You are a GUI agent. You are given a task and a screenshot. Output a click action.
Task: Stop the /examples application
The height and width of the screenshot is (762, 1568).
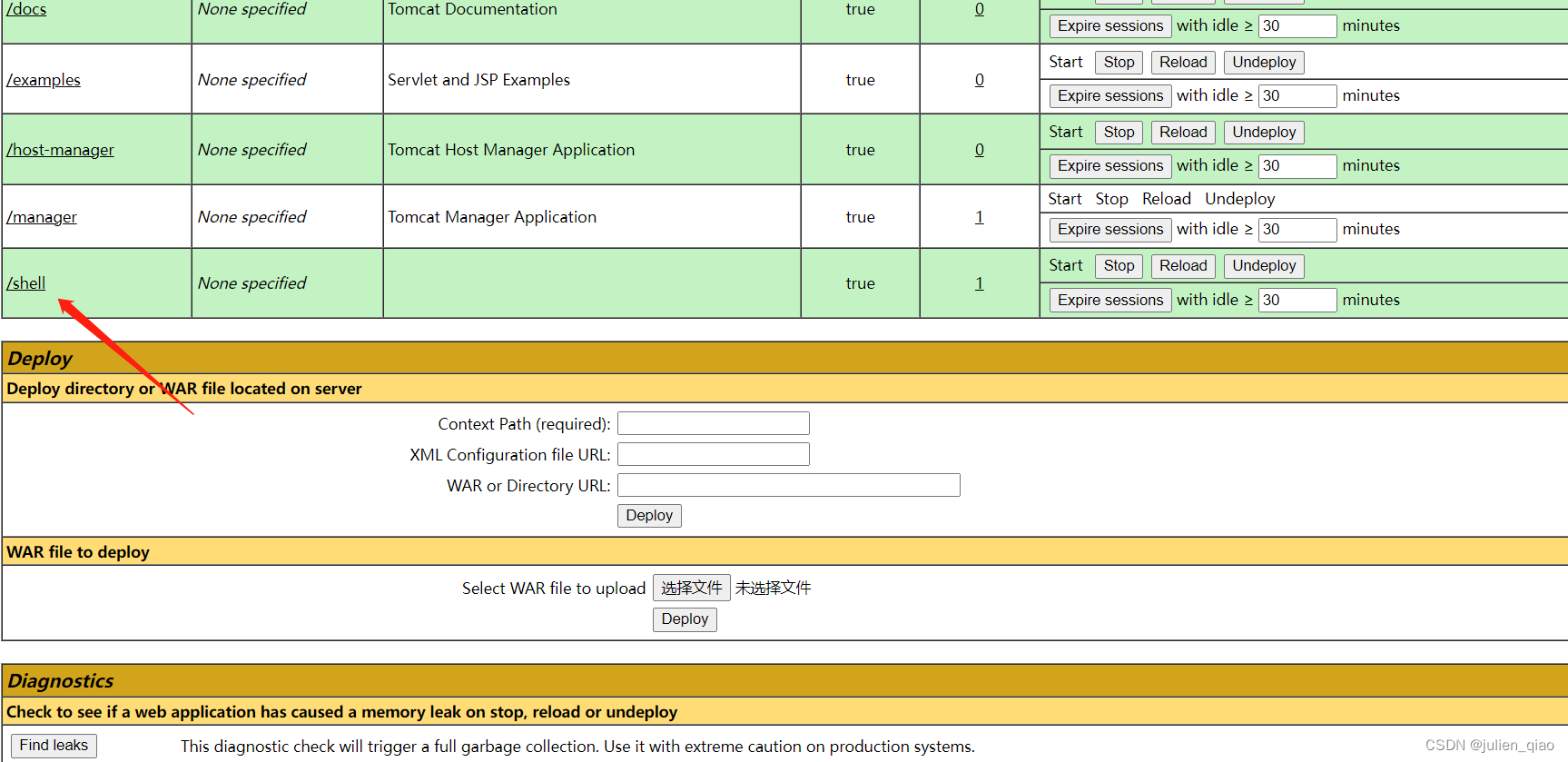click(x=1119, y=63)
